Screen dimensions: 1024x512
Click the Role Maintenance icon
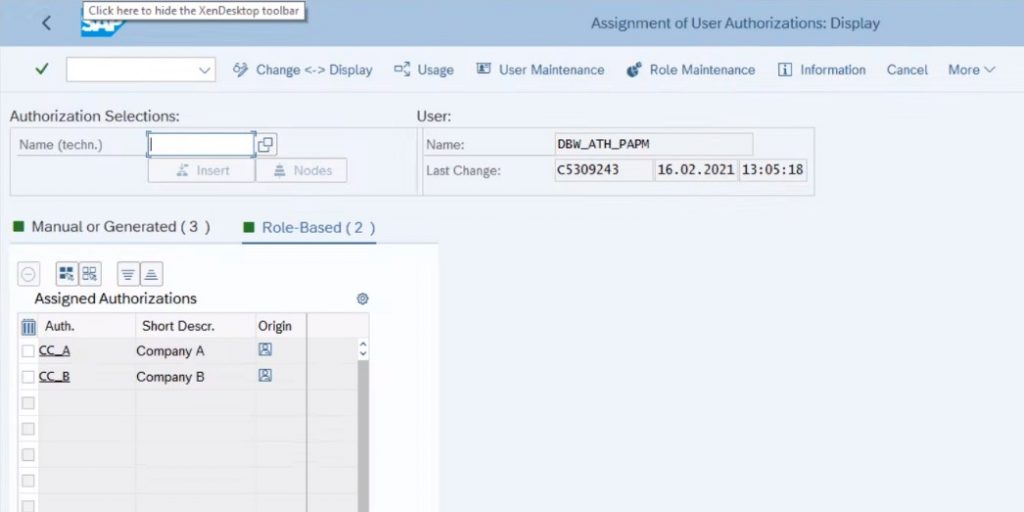(633, 70)
